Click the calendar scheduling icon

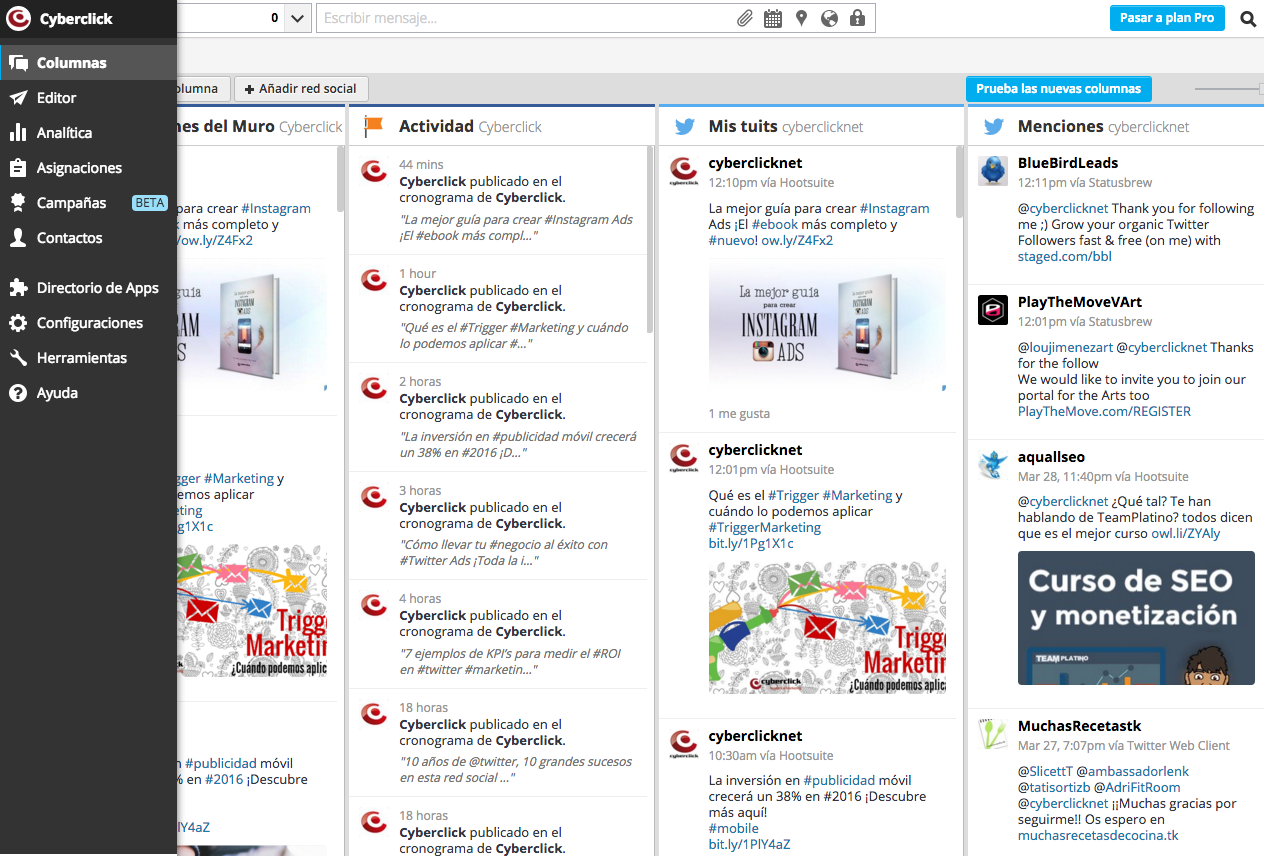[x=773, y=18]
